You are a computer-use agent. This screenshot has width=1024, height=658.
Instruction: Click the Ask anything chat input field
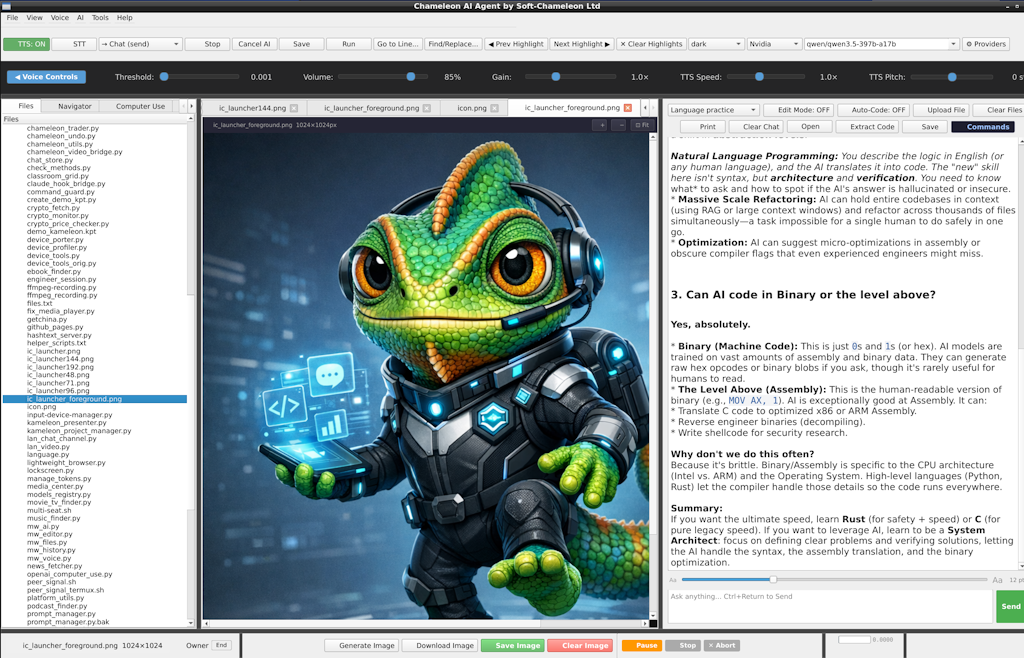coord(829,606)
